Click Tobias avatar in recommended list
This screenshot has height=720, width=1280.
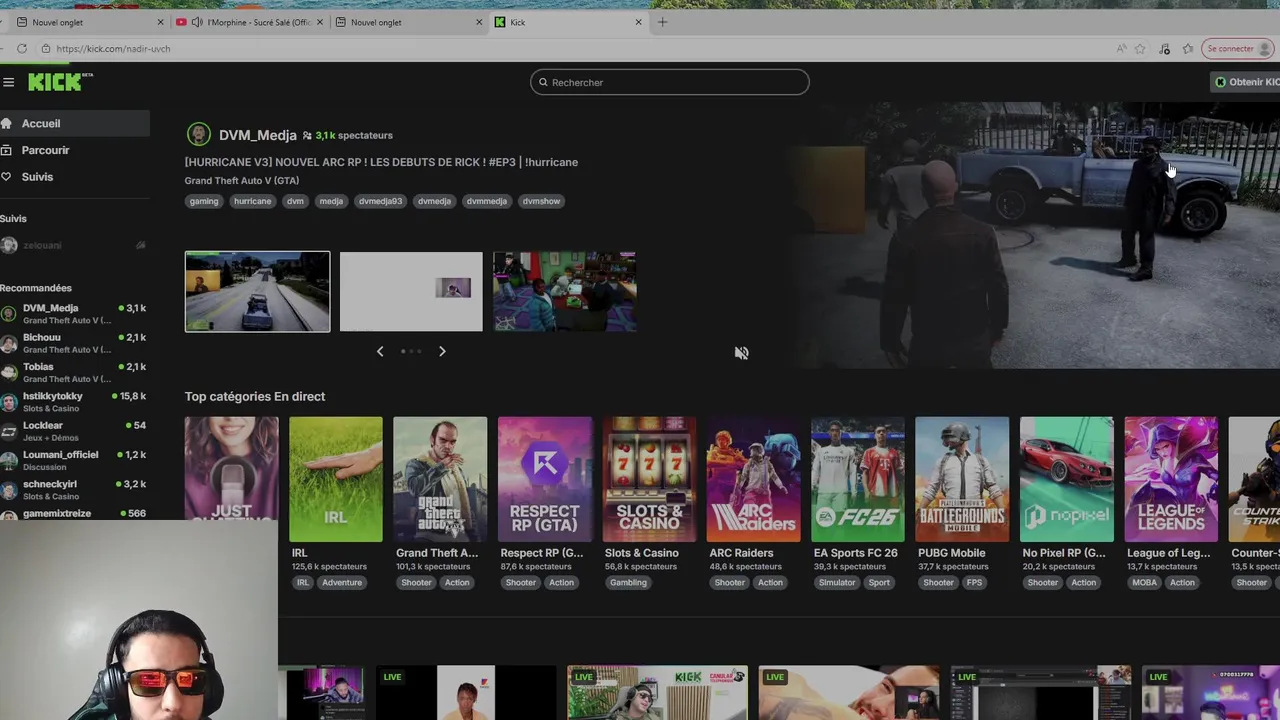[x=9, y=372]
